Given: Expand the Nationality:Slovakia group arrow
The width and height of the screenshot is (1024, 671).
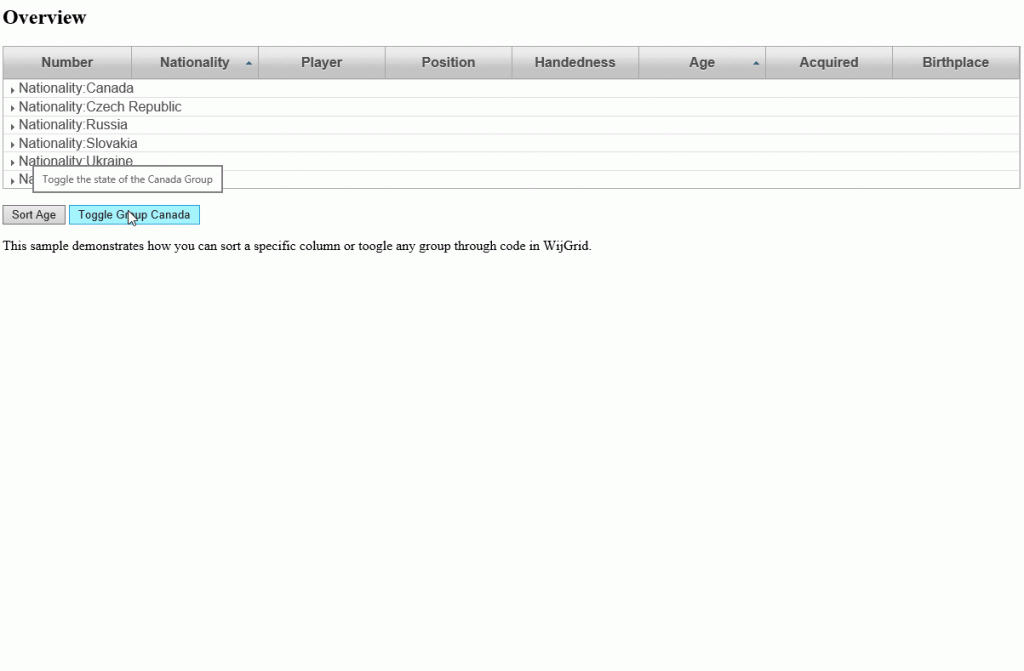Looking at the screenshot, I should (12, 145).
